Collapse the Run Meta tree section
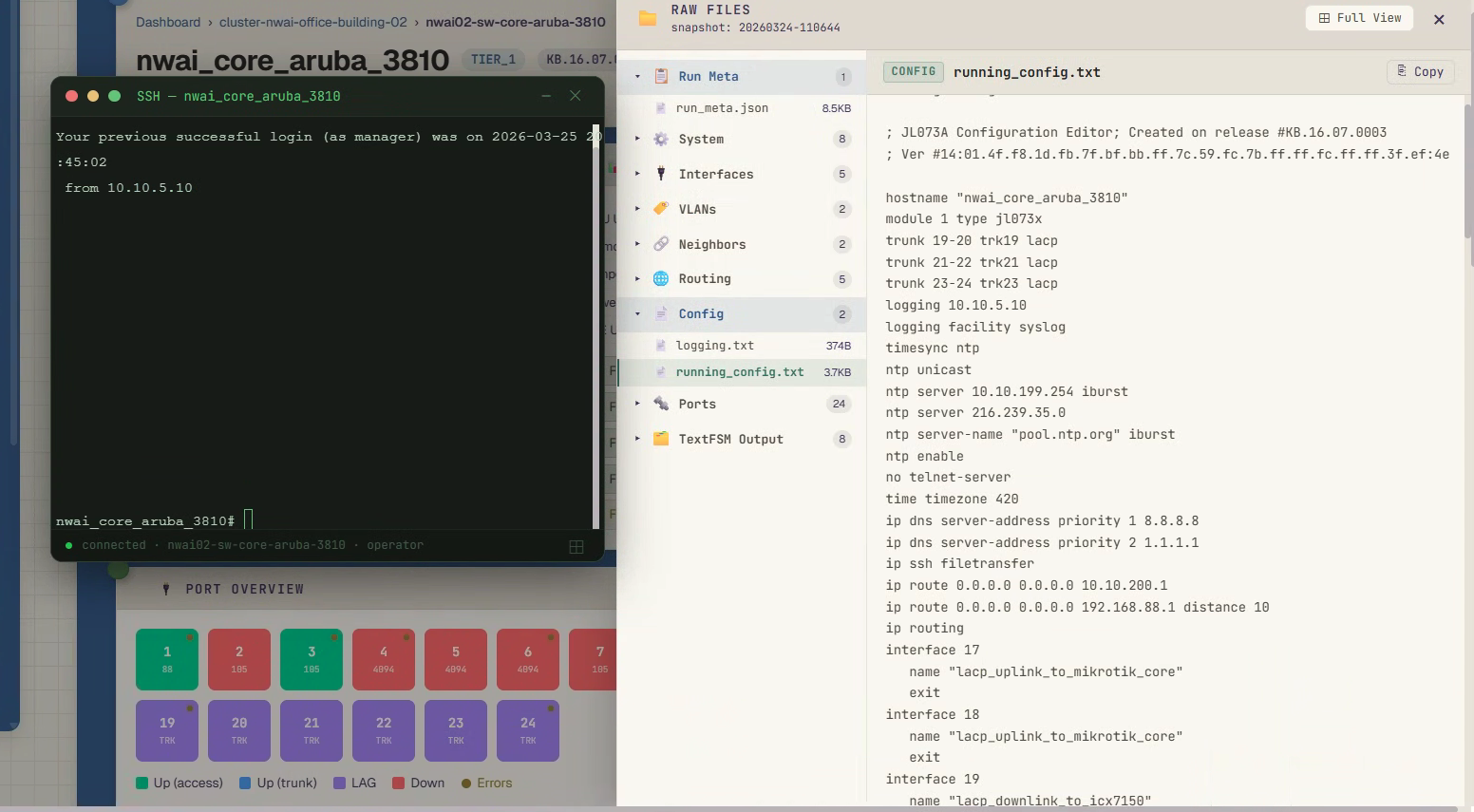 tap(637, 76)
